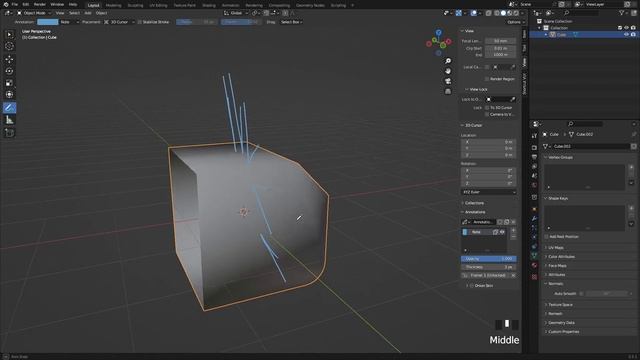Image resolution: width=640 pixels, height=360 pixels.
Task: Toggle Stabilize Stroke checkbox
Action: [x=140, y=22]
